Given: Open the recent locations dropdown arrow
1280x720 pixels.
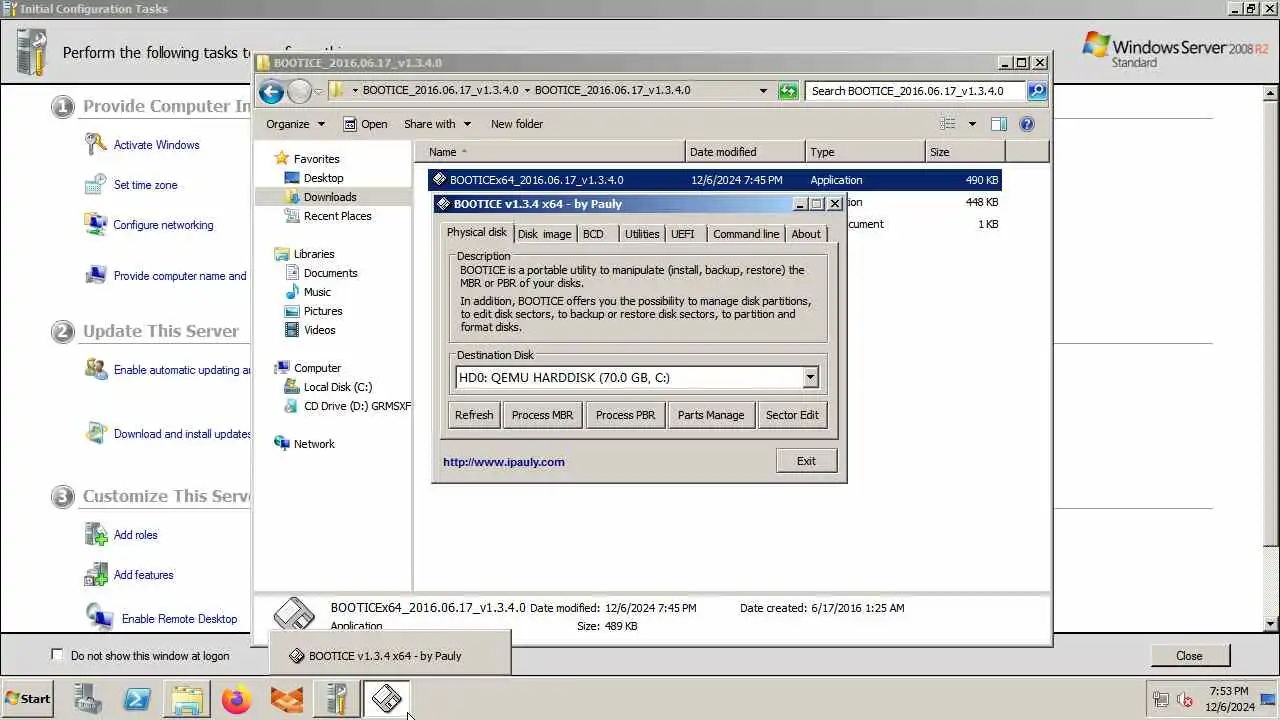Looking at the screenshot, I should (x=319, y=91).
